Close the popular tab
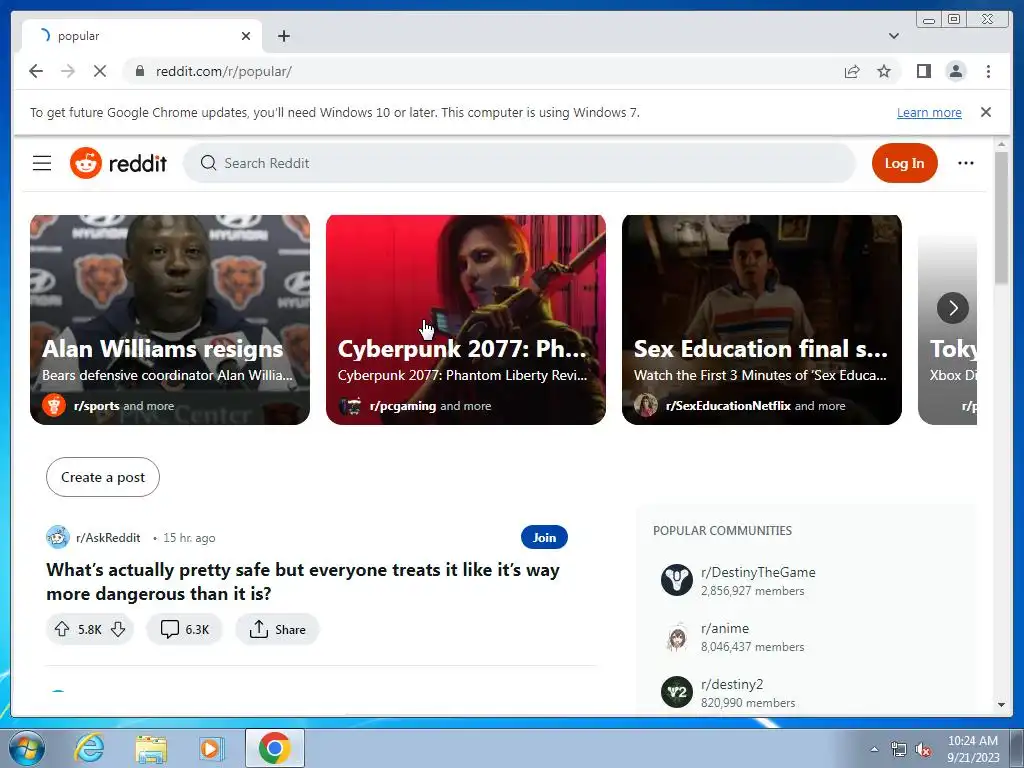This screenshot has height=768, width=1024. (x=246, y=36)
